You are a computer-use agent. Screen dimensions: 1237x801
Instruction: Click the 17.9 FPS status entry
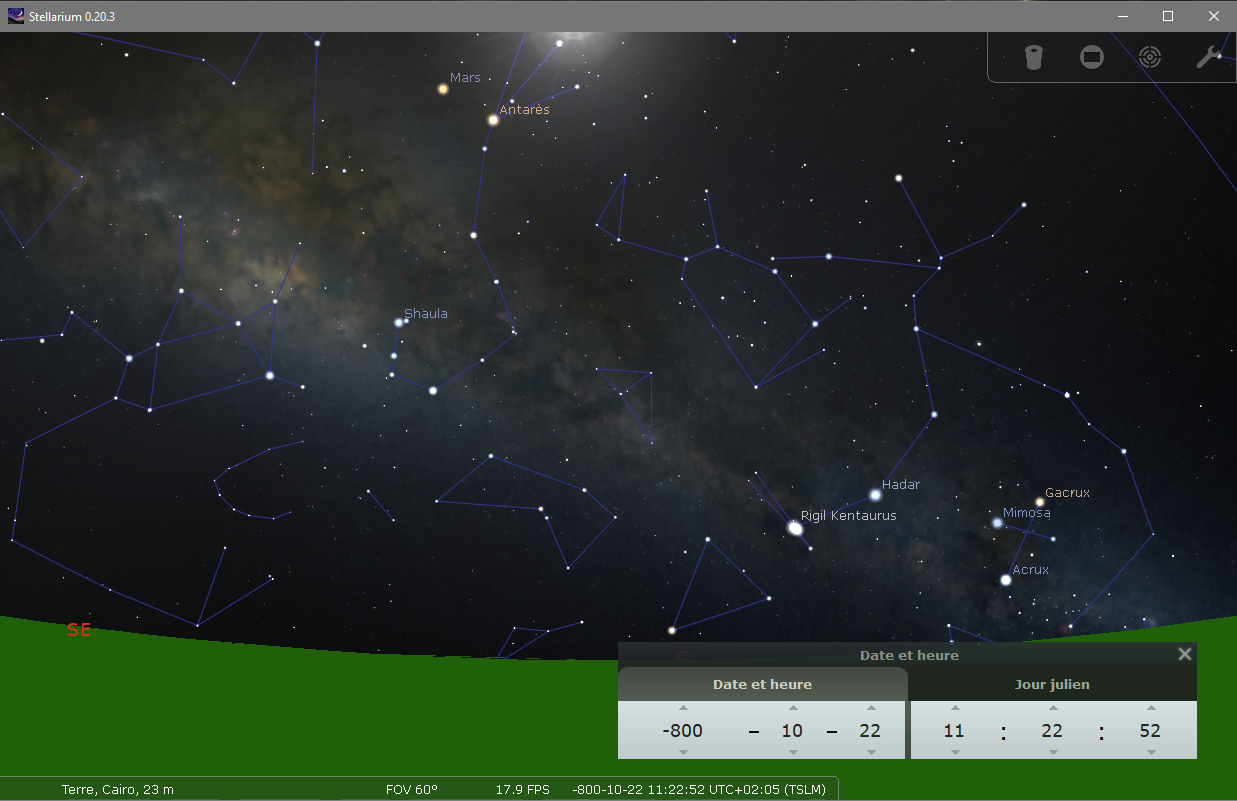[523, 790]
